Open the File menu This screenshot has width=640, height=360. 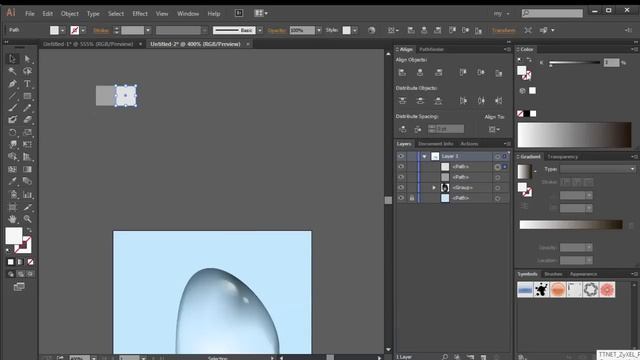click(x=30, y=13)
